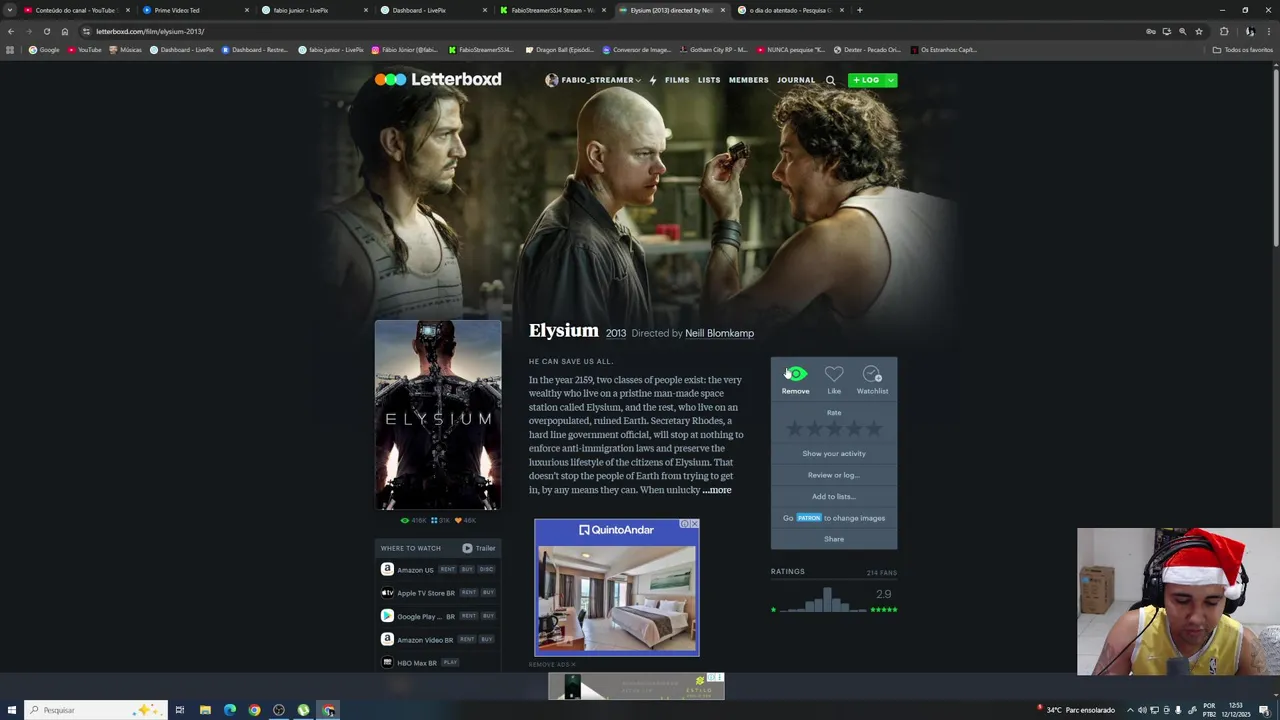Click the 2013 release year link
Image resolution: width=1280 pixels, height=720 pixels.
pyautogui.click(x=616, y=333)
